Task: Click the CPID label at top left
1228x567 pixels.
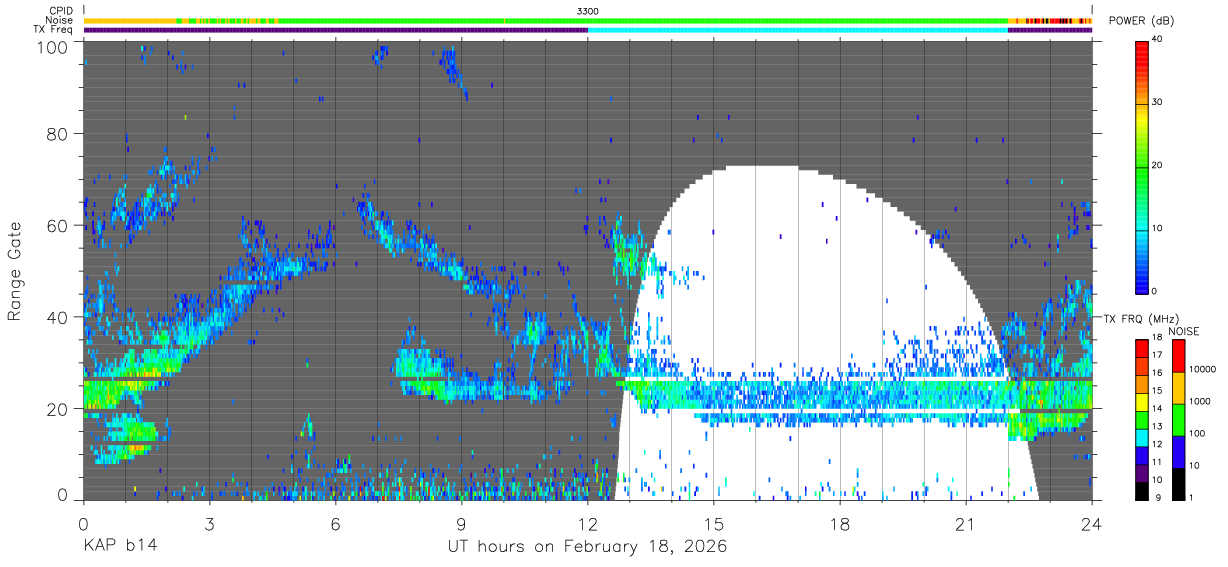Action: click(61, 11)
